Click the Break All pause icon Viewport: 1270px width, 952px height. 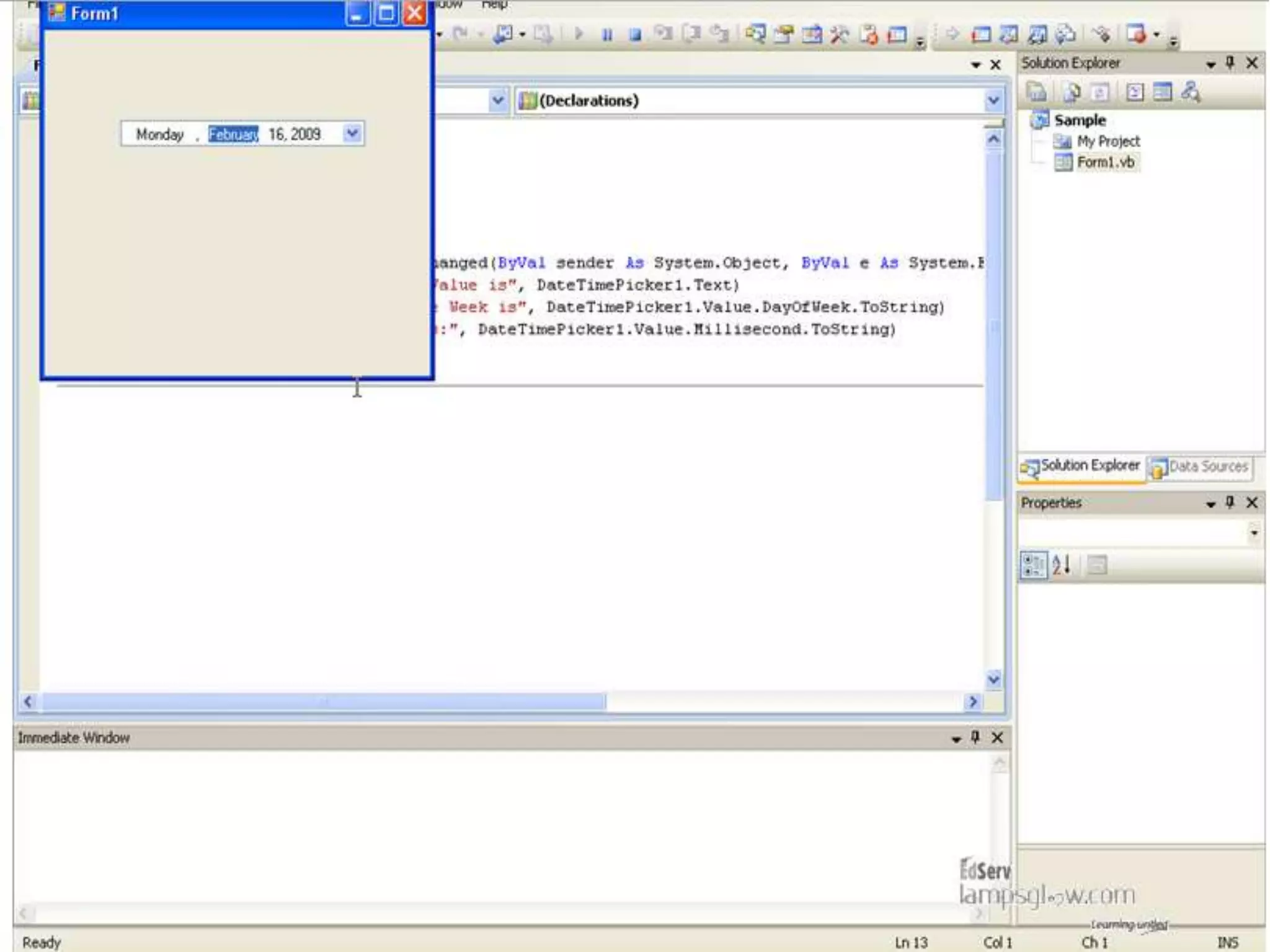coord(607,34)
